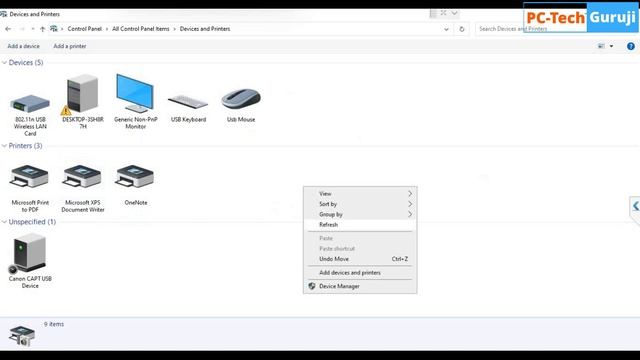This screenshot has height=360, width=640.
Task: Select the DESKTOP-3SH8R7H computer icon
Action: (82, 94)
